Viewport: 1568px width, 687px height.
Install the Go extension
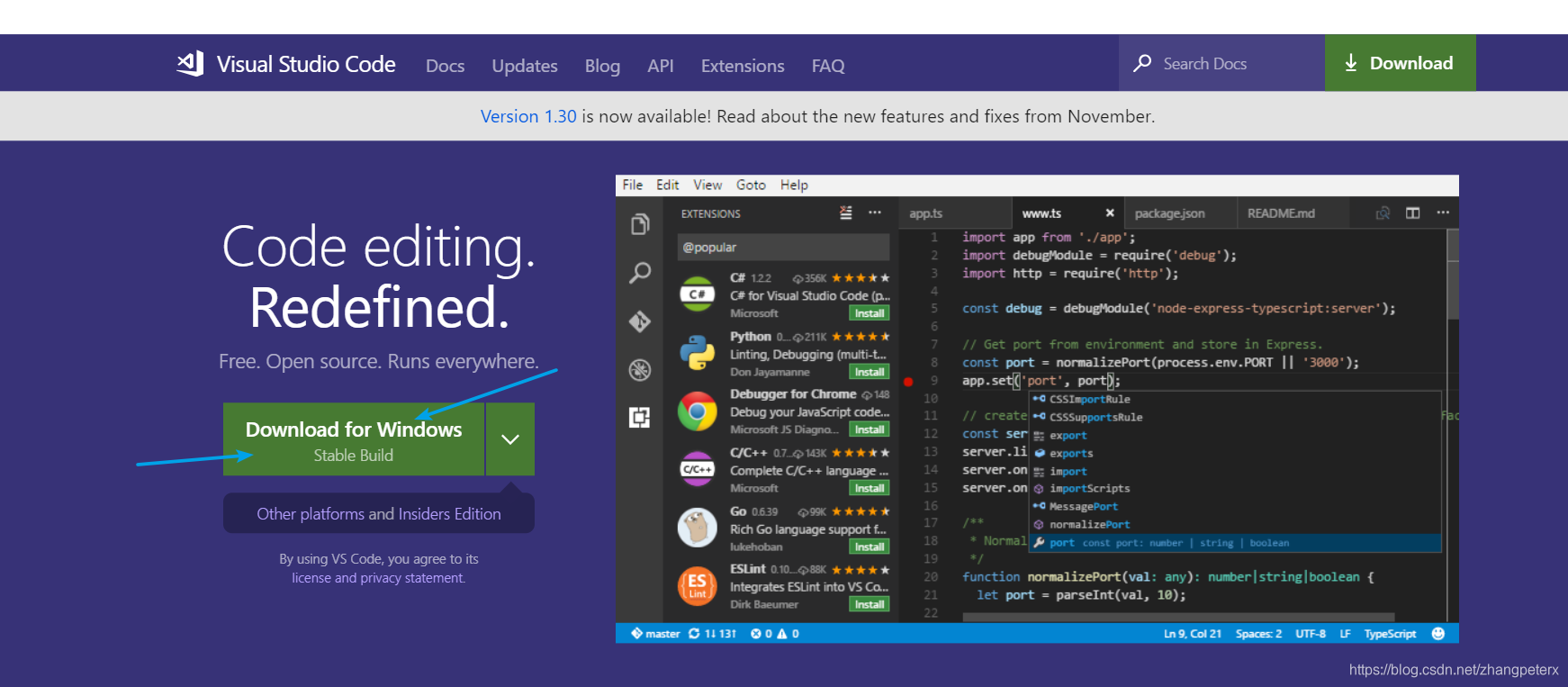point(870,547)
